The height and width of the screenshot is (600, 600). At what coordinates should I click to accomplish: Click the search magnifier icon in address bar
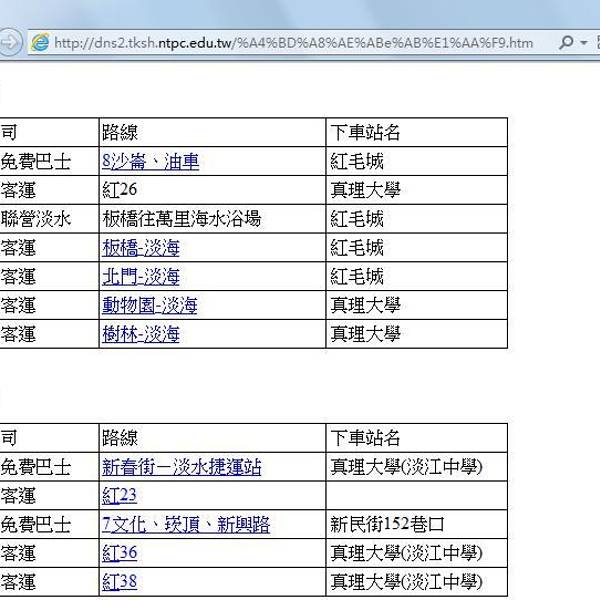(566, 43)
